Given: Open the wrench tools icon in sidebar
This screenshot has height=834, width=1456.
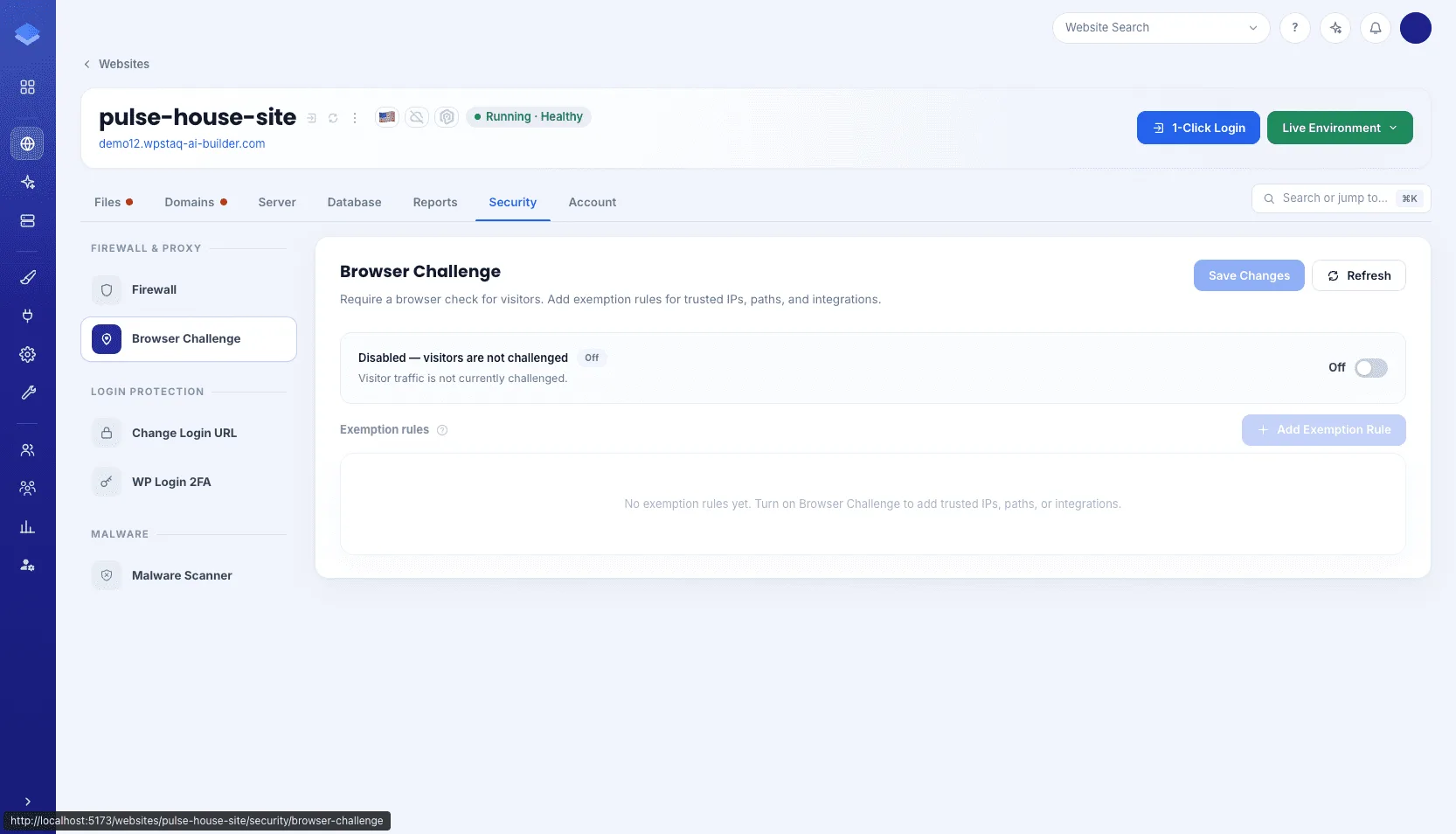Looking at the screenshot, I should pyautogui.click(x=27, y=393).
